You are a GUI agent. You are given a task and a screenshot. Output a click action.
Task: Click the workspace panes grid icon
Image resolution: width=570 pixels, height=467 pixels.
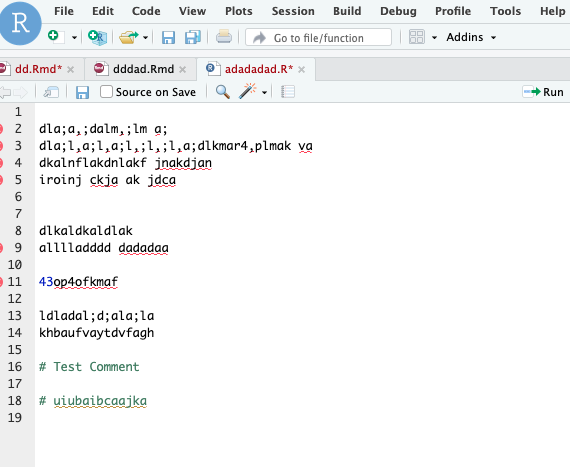[417, 37]
